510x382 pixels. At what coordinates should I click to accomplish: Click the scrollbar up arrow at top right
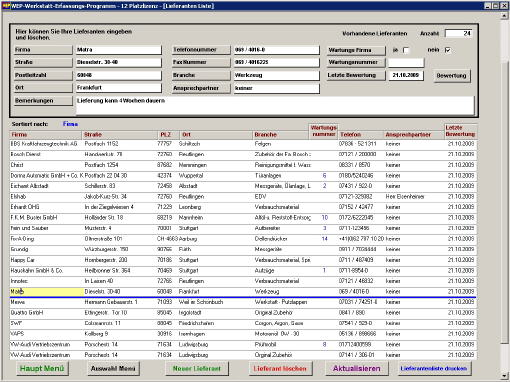504,16
